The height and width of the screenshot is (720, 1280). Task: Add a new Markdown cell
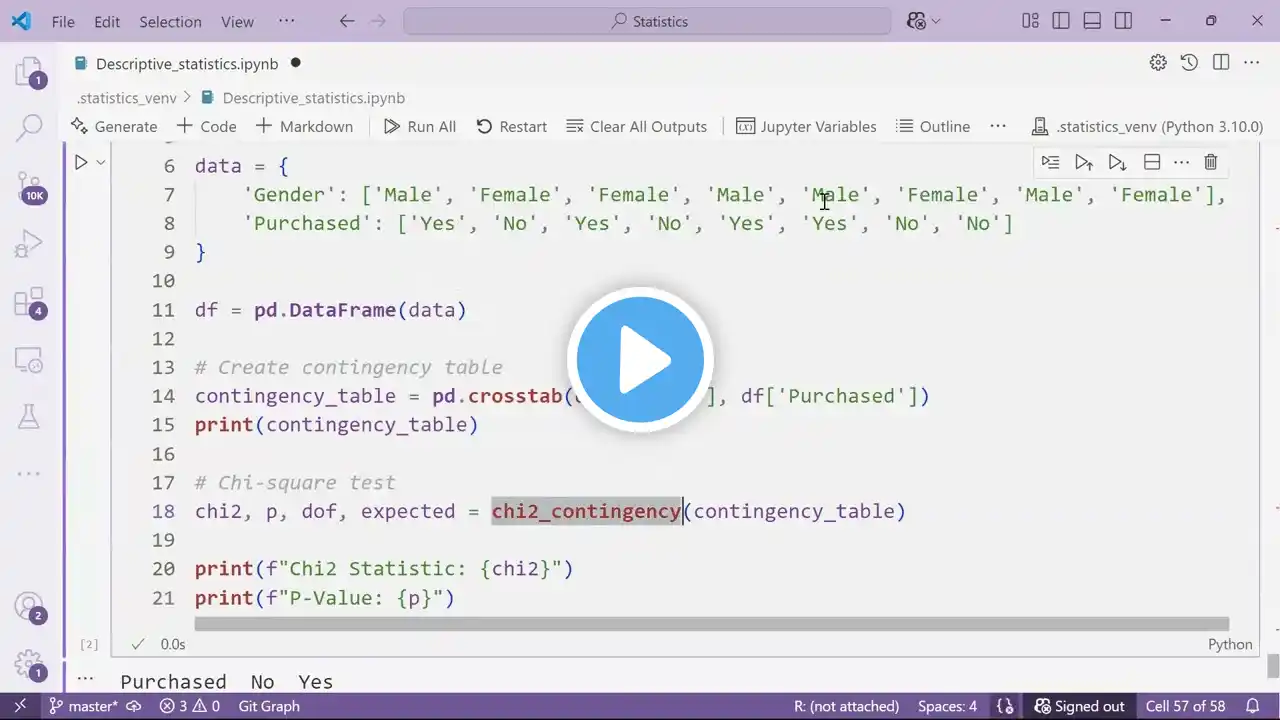coord(304,126)
